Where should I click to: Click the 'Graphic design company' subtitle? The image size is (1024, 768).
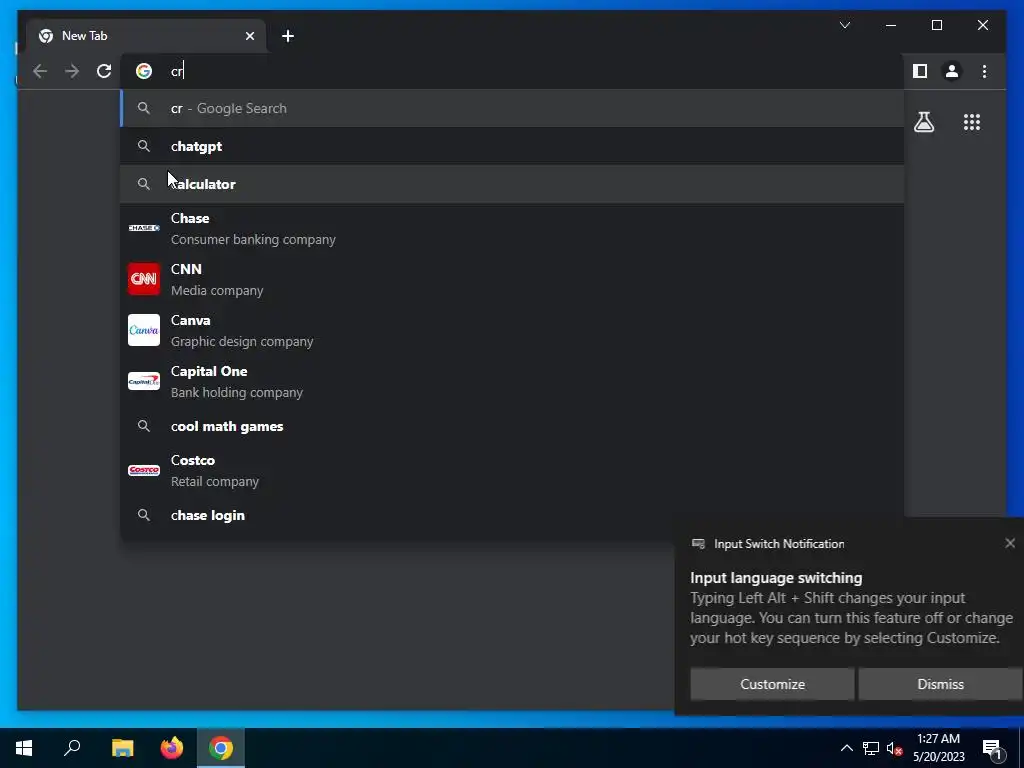242,342
